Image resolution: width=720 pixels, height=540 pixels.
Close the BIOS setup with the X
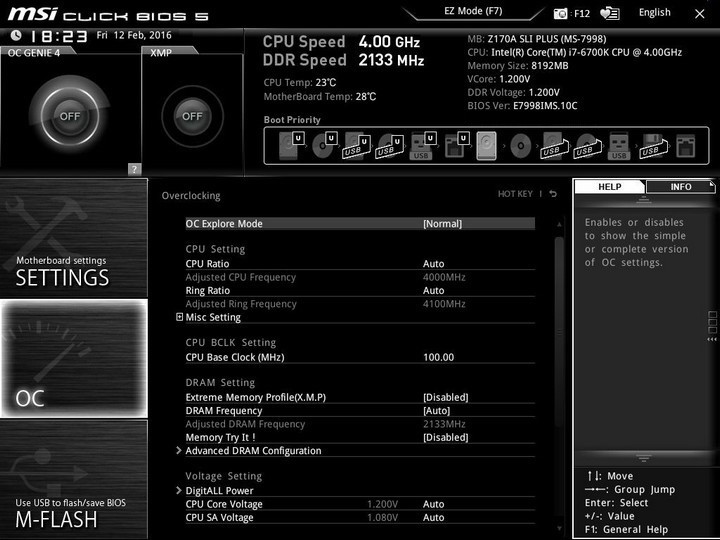click(x=699, y=14)
